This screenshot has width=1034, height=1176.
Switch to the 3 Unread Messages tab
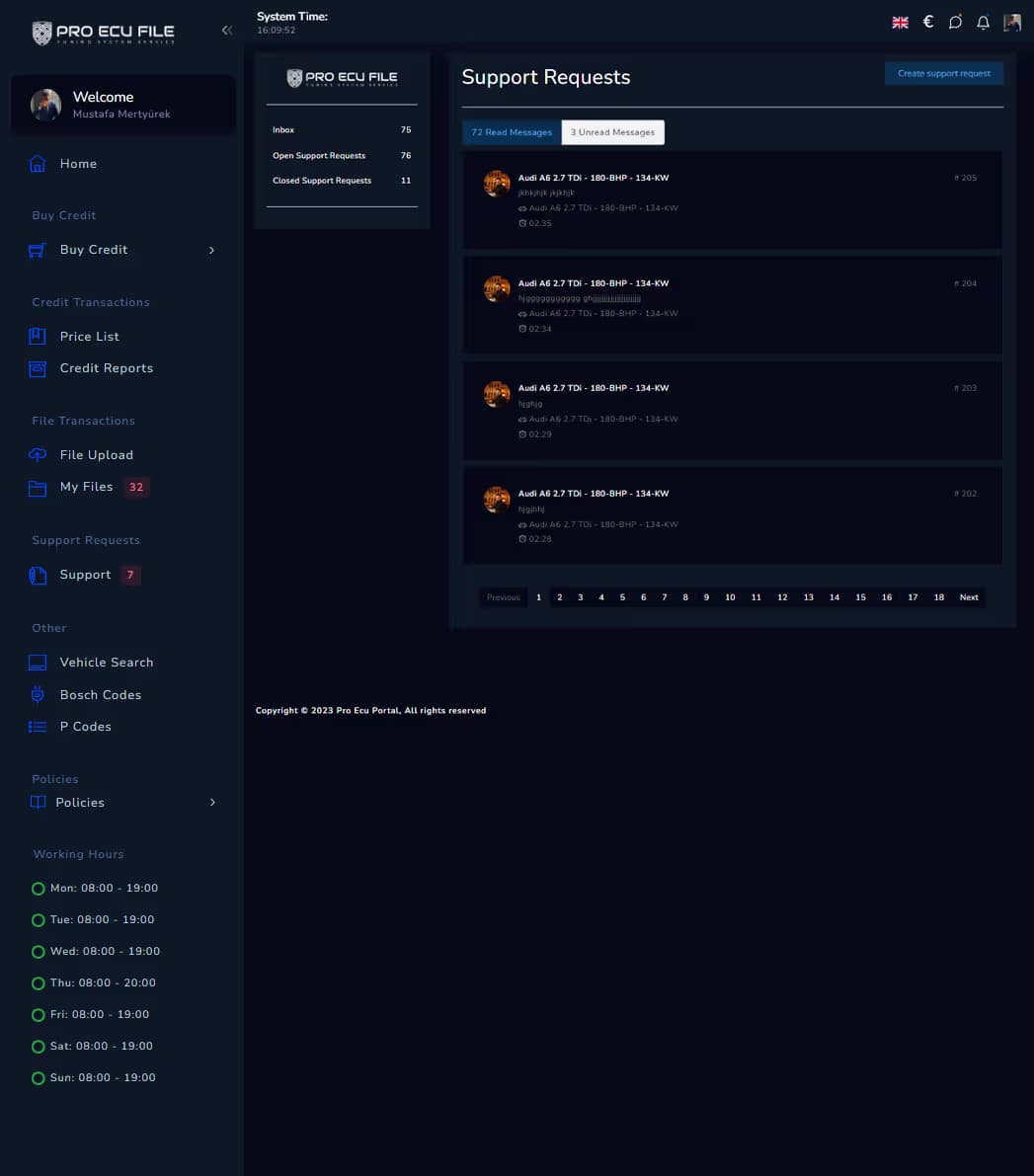tap(612, 132)
